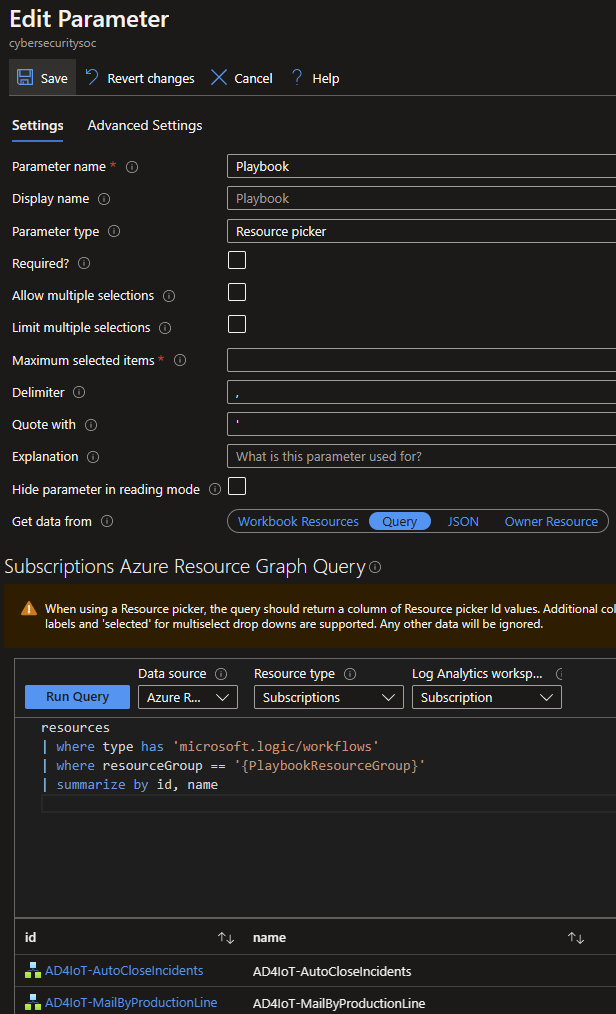Open AD4IoT-AutoCloseIncidents resource link
This screenshot has height=1014, width=616.
point(124,970)
